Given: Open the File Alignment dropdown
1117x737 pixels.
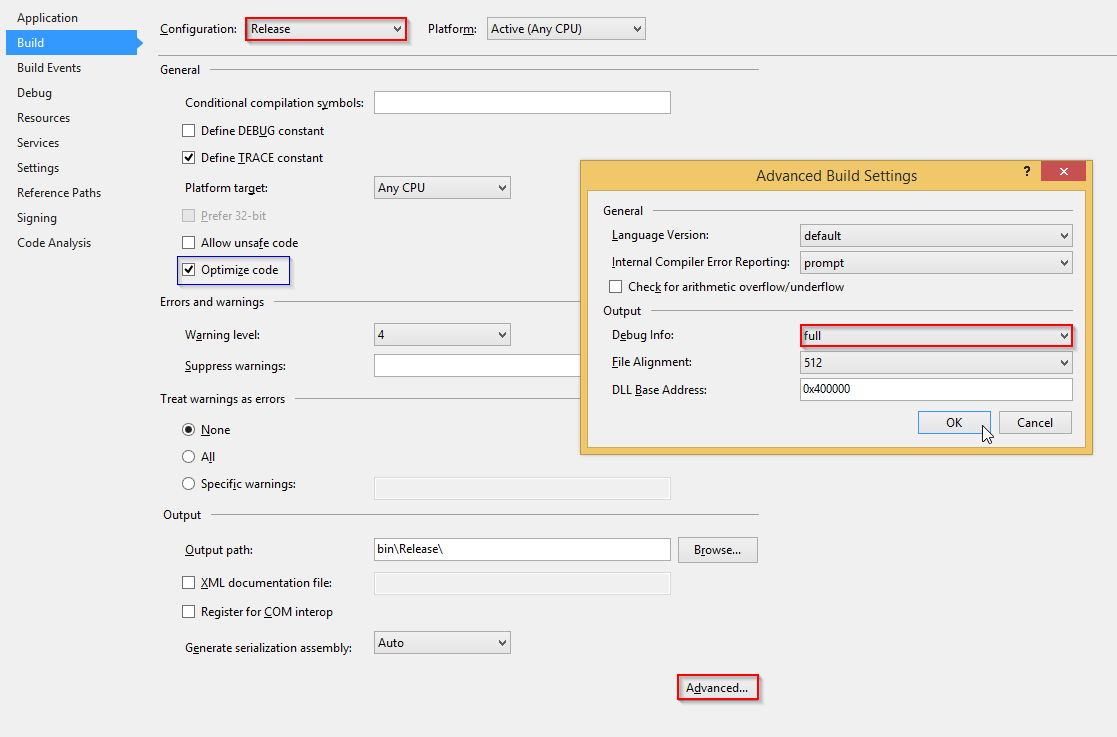Looking at the screenshot, I should pos(936,362).
